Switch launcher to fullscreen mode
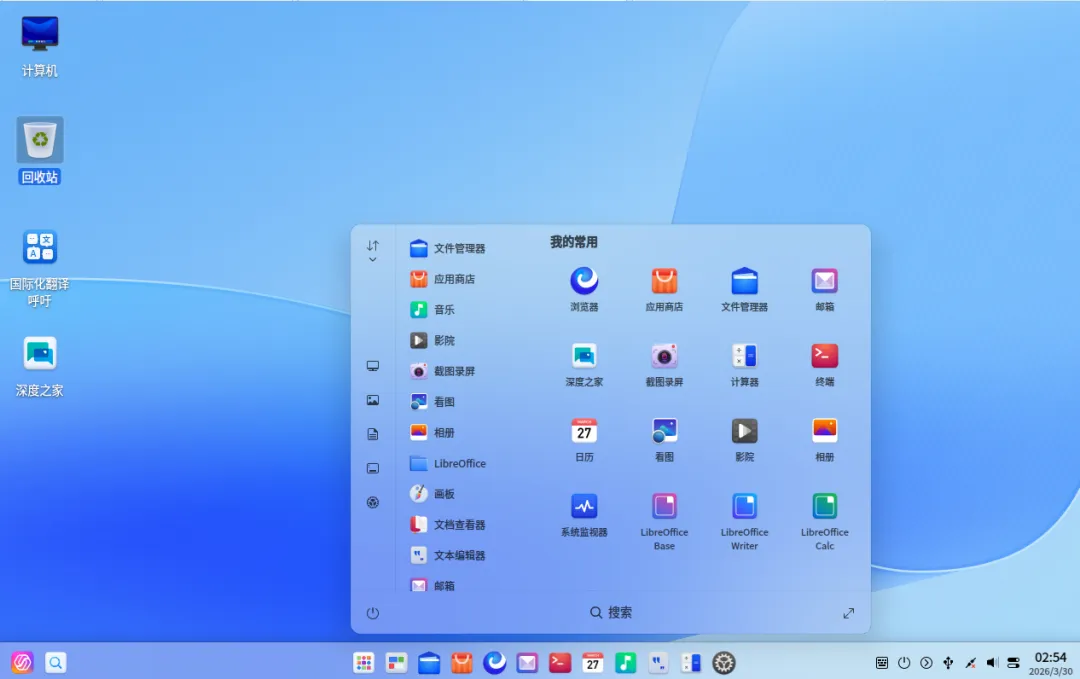Screen dimensions: 1080x679 [x=849, y=613]
